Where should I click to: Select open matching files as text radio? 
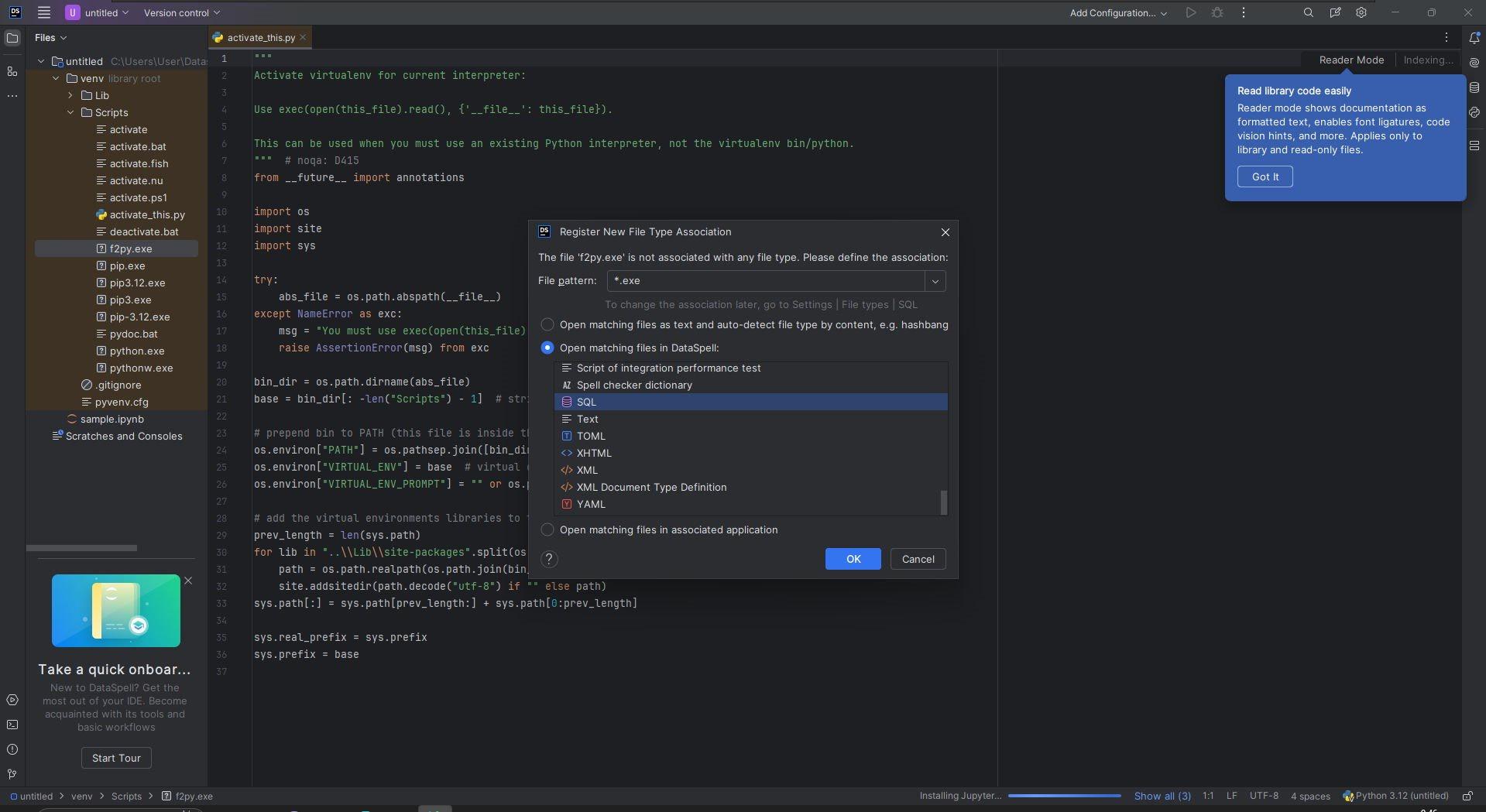[x=547, y=324]
